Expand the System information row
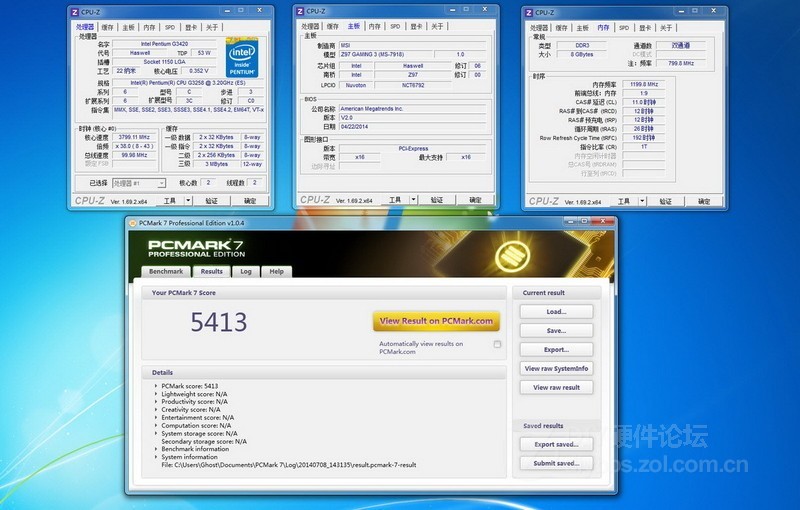The width and height of the screenshot is (800, 510). (156, 457)
